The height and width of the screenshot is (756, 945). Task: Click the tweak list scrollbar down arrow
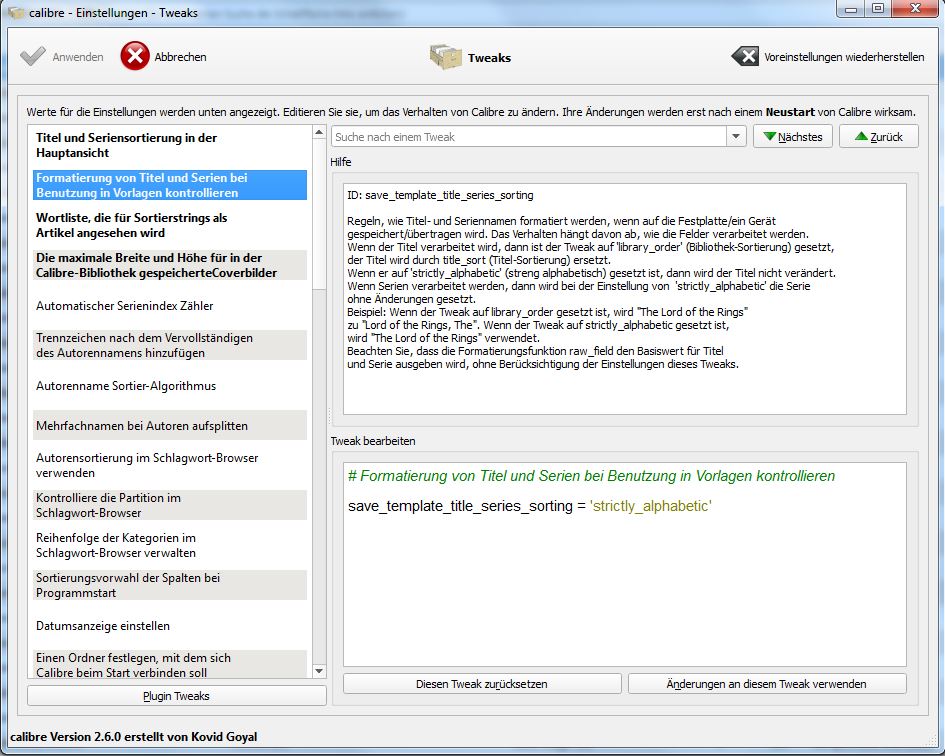(x=319, y=671)
